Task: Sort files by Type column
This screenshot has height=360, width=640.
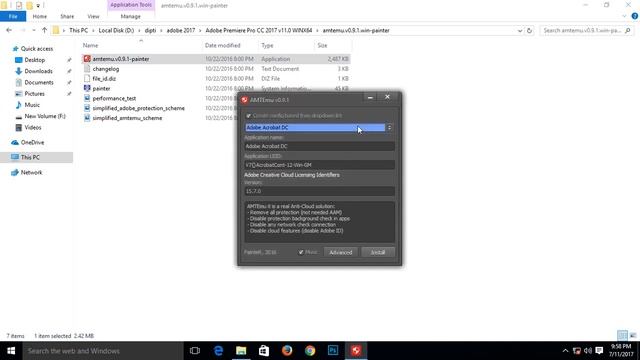Action: pos(267,45)
